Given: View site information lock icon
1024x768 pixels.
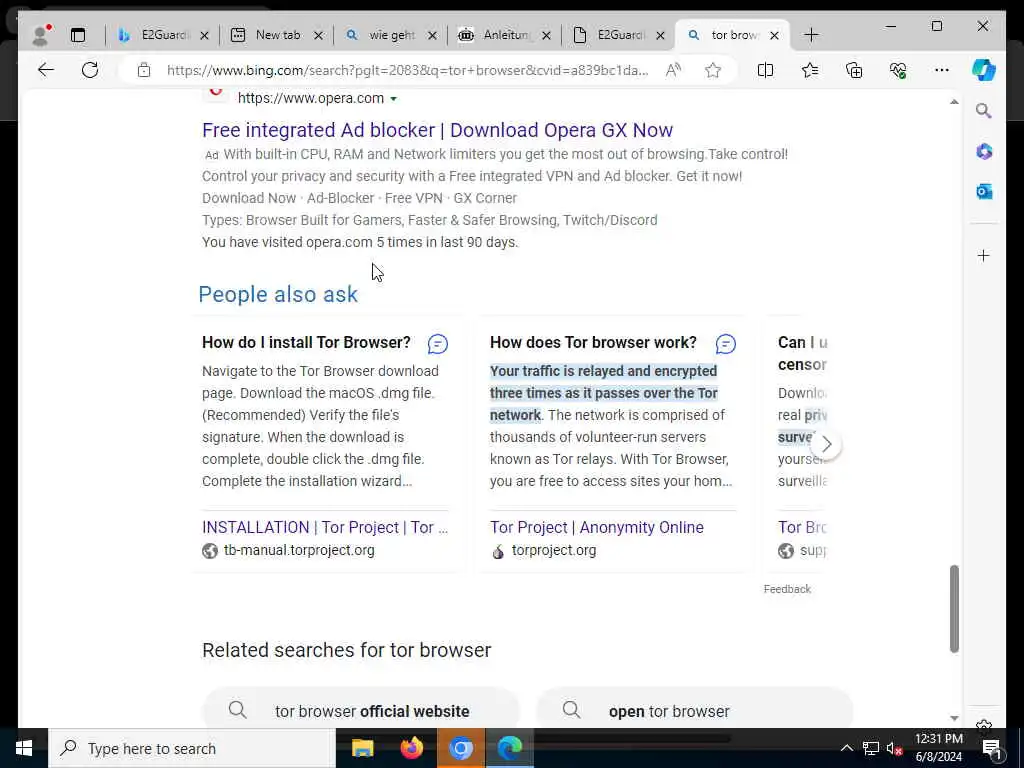Looking at the screenshot, I should 144,70.
